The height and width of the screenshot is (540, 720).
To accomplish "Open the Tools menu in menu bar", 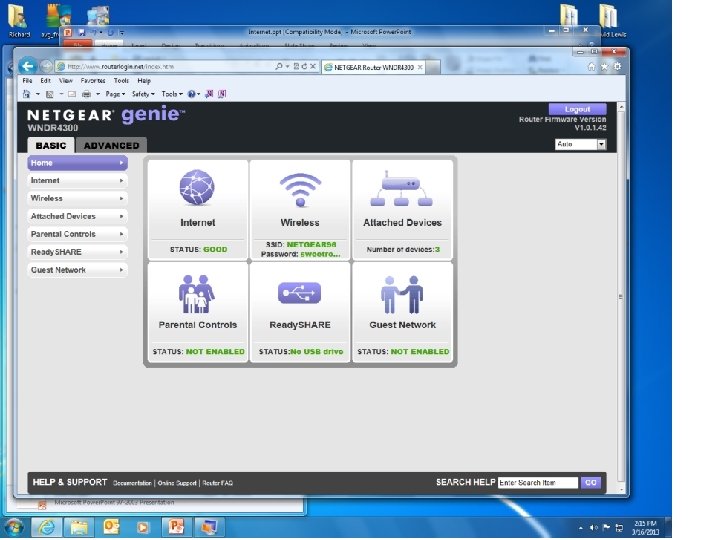I will pyautogui.click(x=121, y=80).
